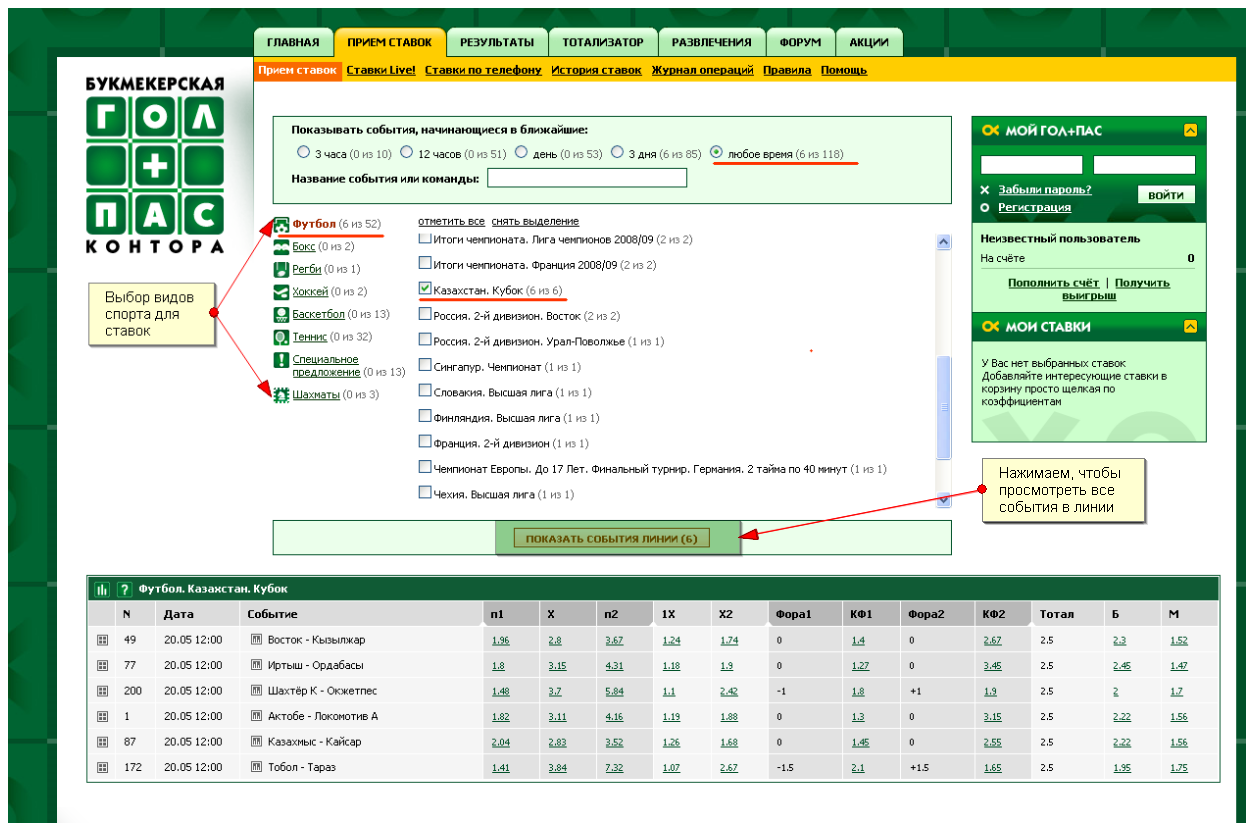Check the Сингапур. Чемпионат checkbox
The width and height of the screenshot is (1246, 831).
(x=425, y=365)
